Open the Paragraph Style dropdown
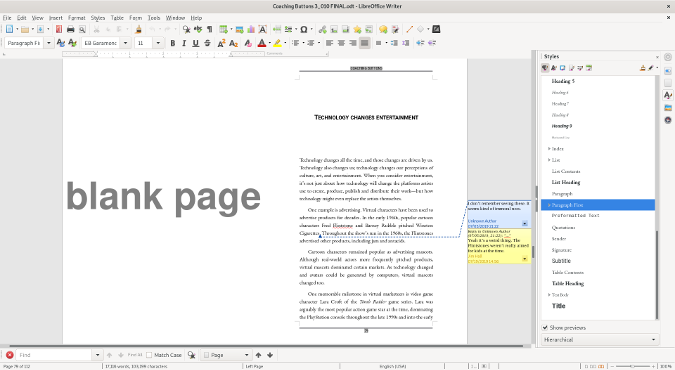 pos(49,43)
